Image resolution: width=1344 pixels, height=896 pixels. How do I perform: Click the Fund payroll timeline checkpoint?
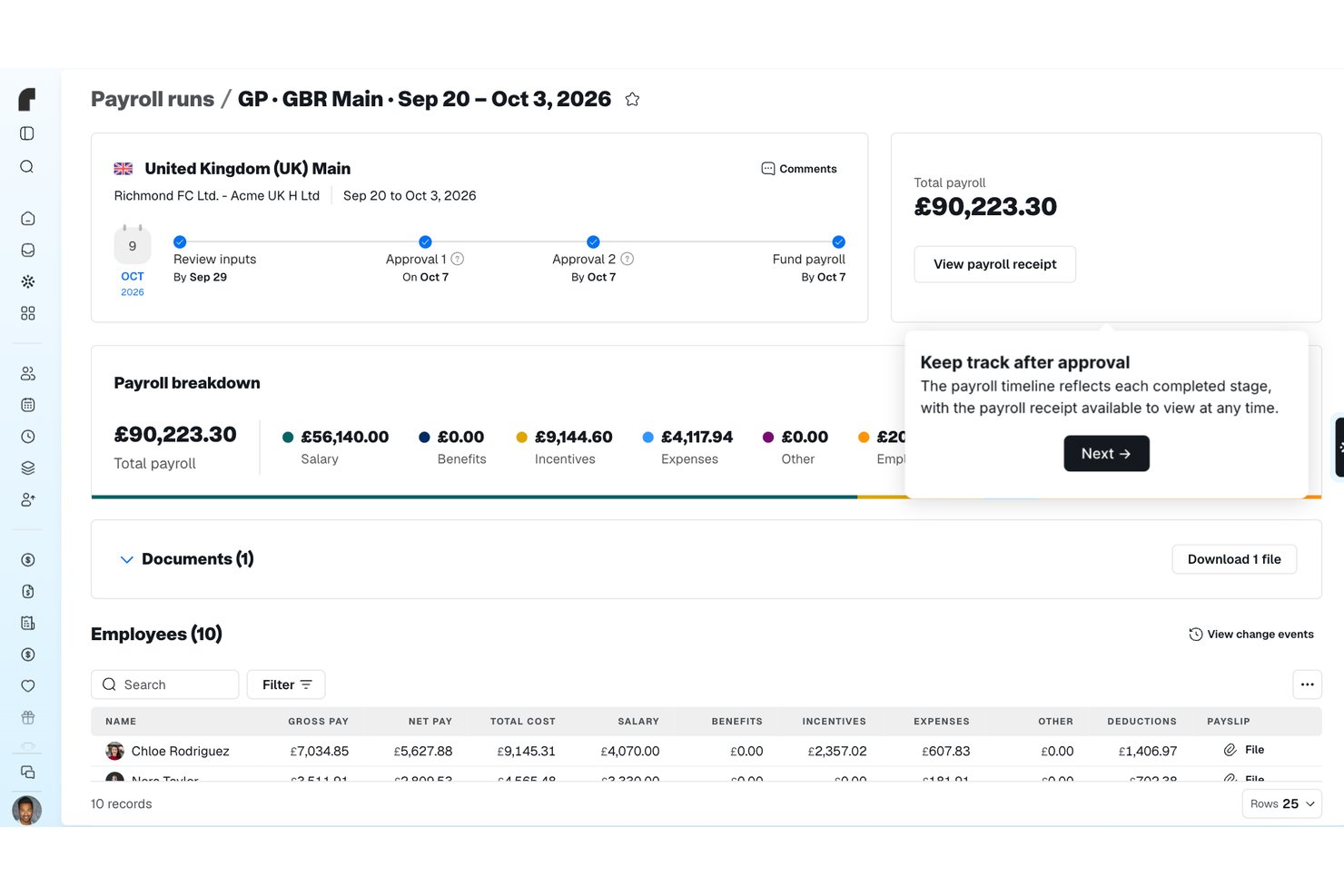tap(839, 241)
